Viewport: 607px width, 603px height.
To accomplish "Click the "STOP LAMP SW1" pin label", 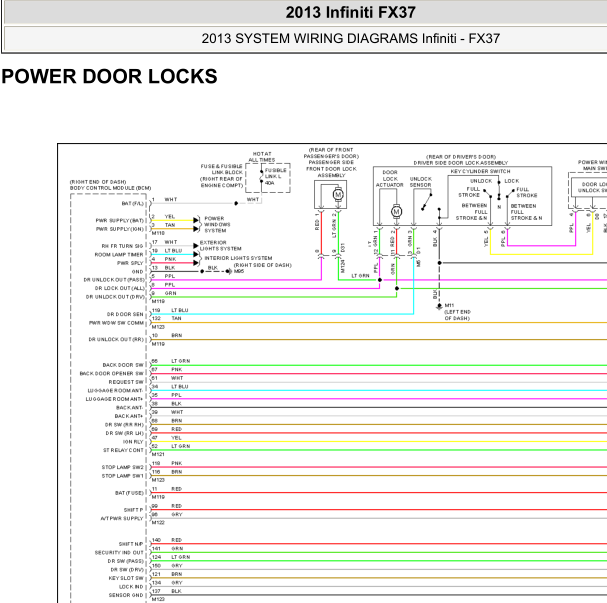I will click(x=122, y=476).
